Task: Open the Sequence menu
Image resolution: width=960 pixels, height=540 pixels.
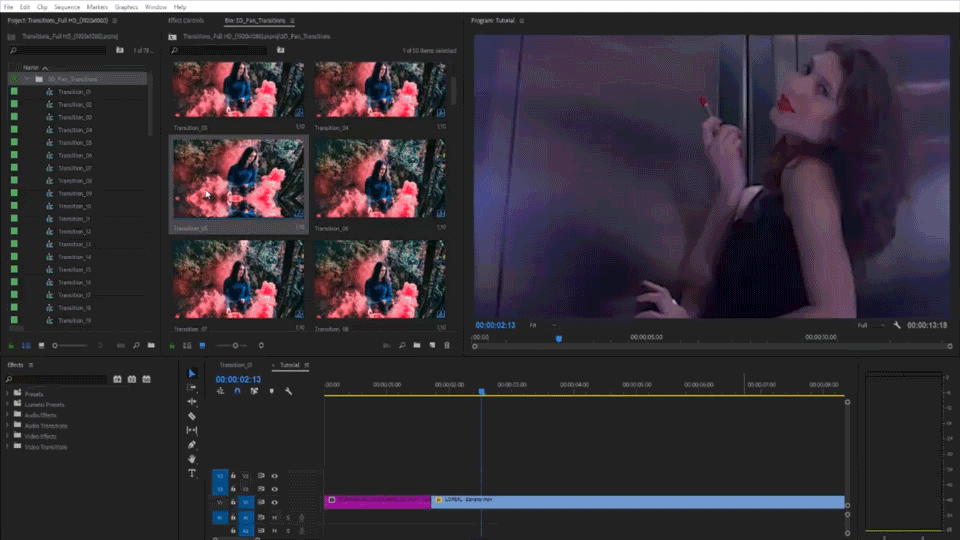Action: pos(67,7)
